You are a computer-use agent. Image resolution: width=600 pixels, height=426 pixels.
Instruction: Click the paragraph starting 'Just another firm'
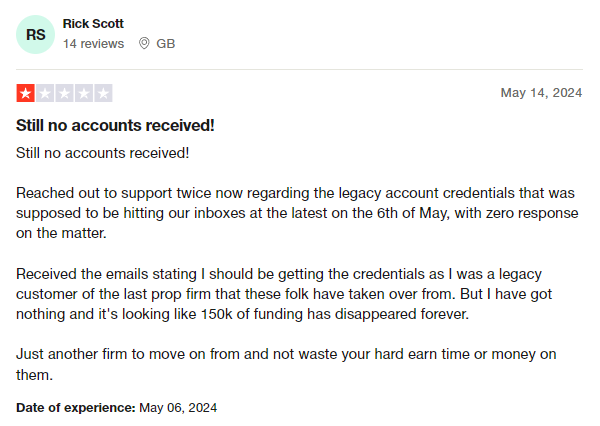(x=286, y=364)
